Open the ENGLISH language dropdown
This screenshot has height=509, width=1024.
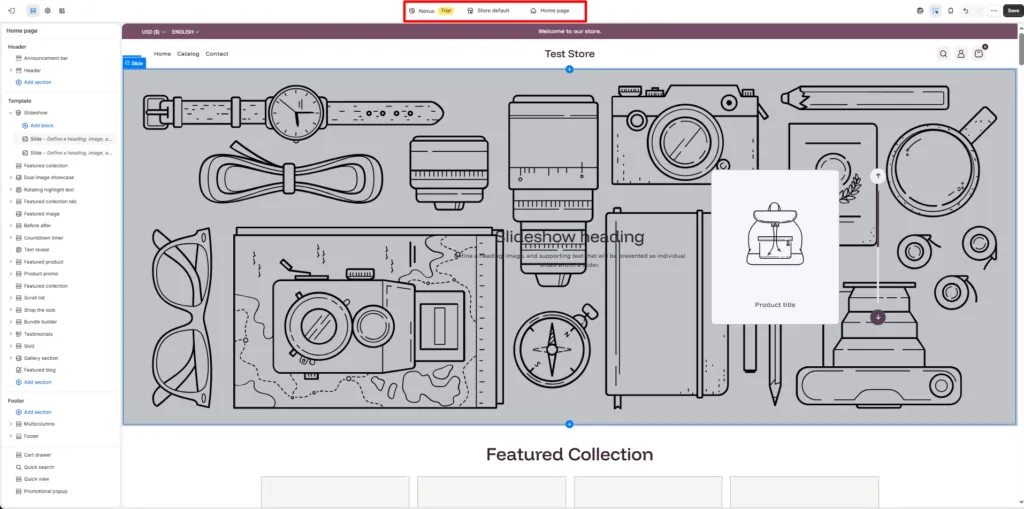pyautogui.click(x=185, y=31)
